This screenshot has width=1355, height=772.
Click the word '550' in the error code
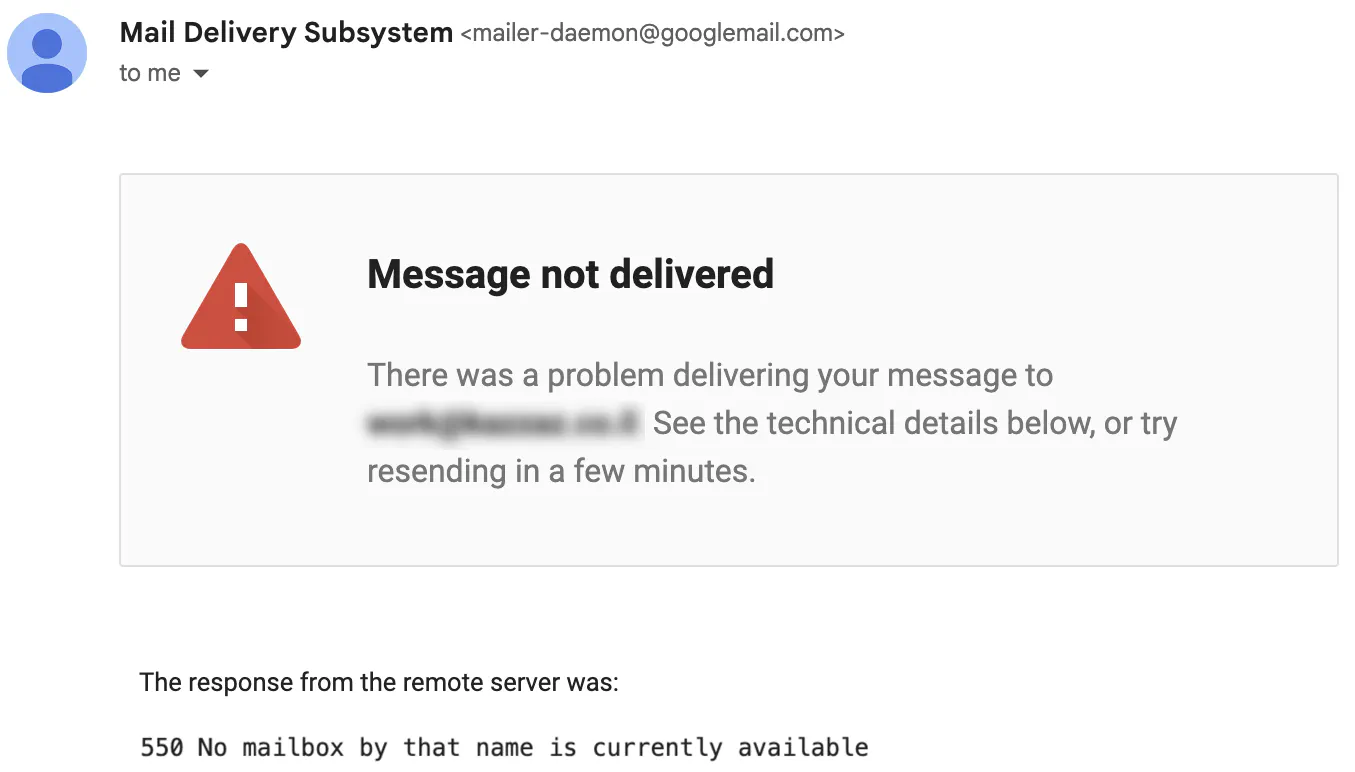tap(161, 747)
